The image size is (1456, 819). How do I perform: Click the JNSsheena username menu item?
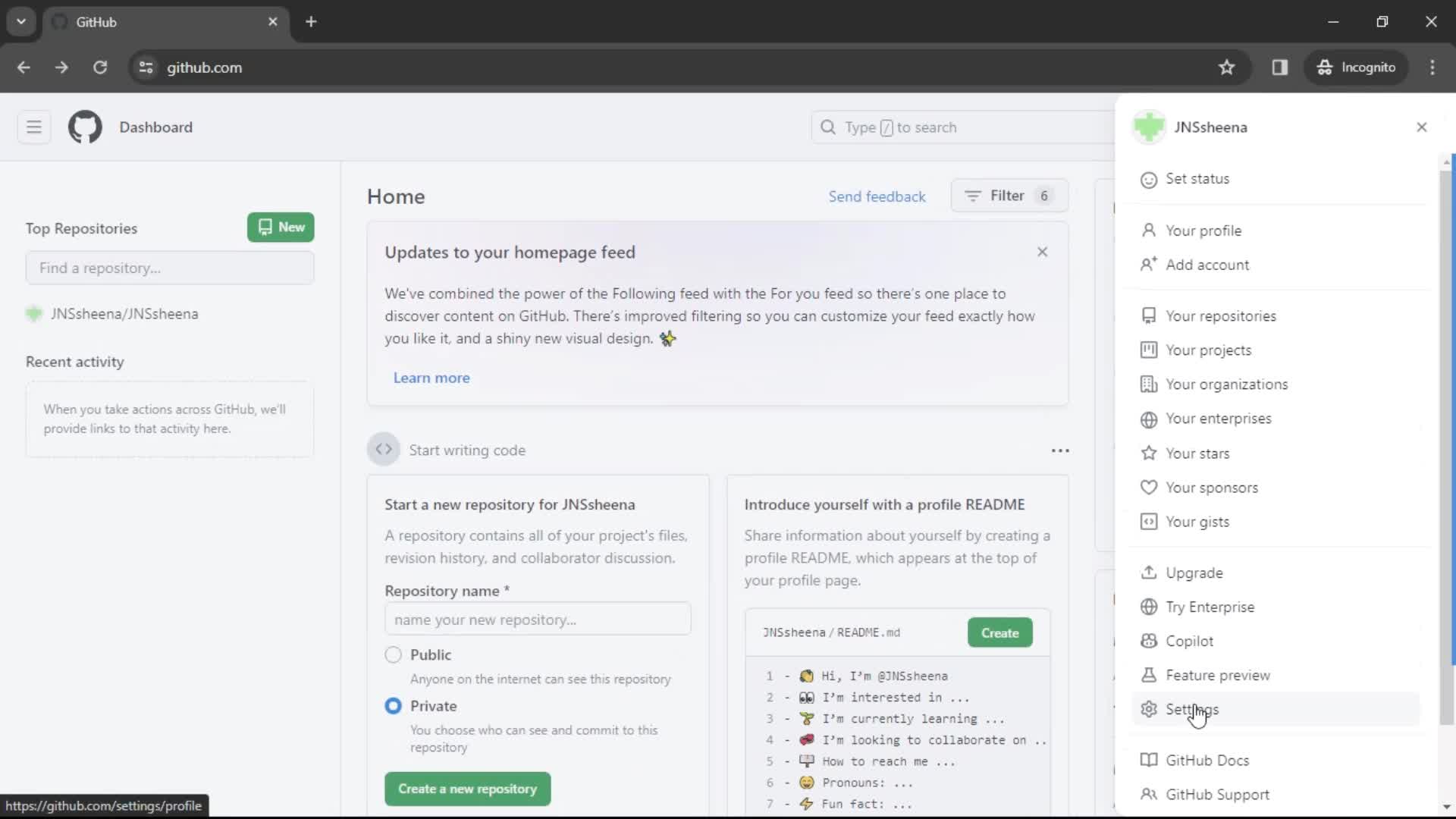click(1211, 127)
